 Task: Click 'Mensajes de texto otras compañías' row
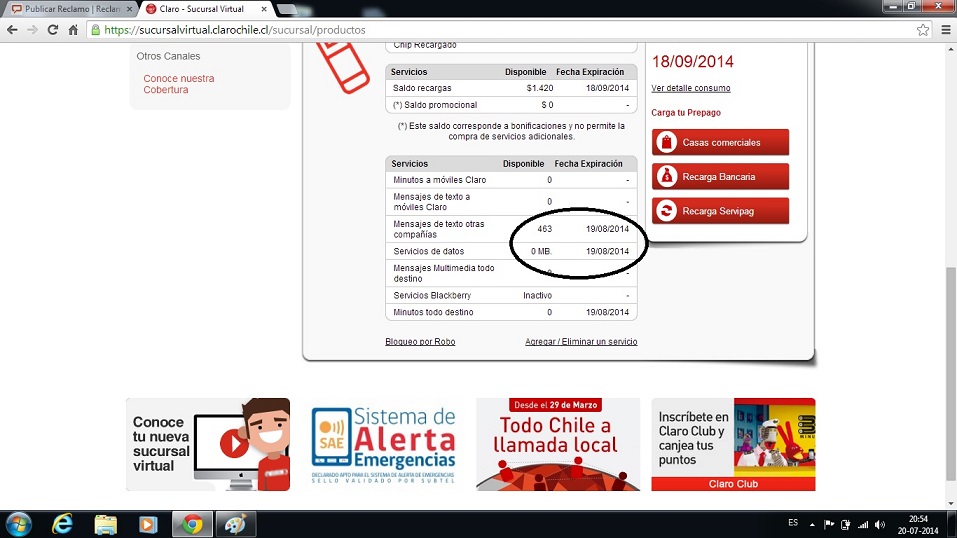(511, 229)
